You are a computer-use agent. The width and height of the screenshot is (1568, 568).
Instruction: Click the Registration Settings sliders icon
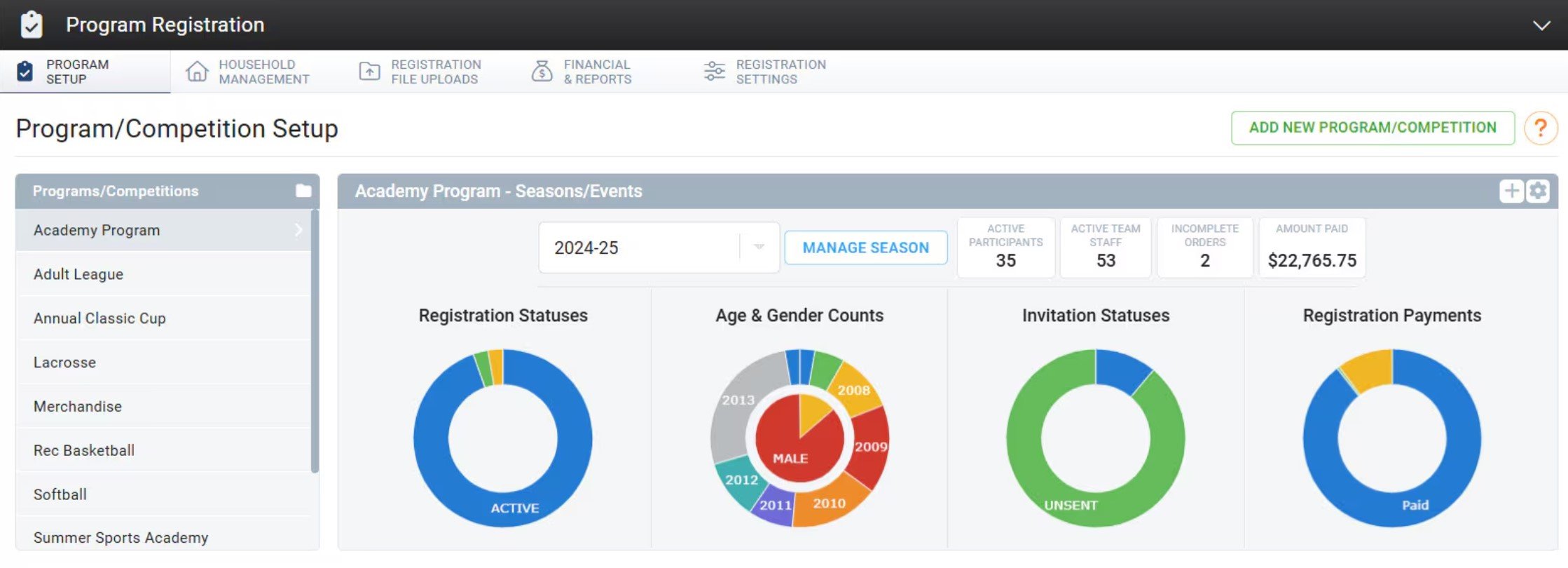[x=714, y=72]
